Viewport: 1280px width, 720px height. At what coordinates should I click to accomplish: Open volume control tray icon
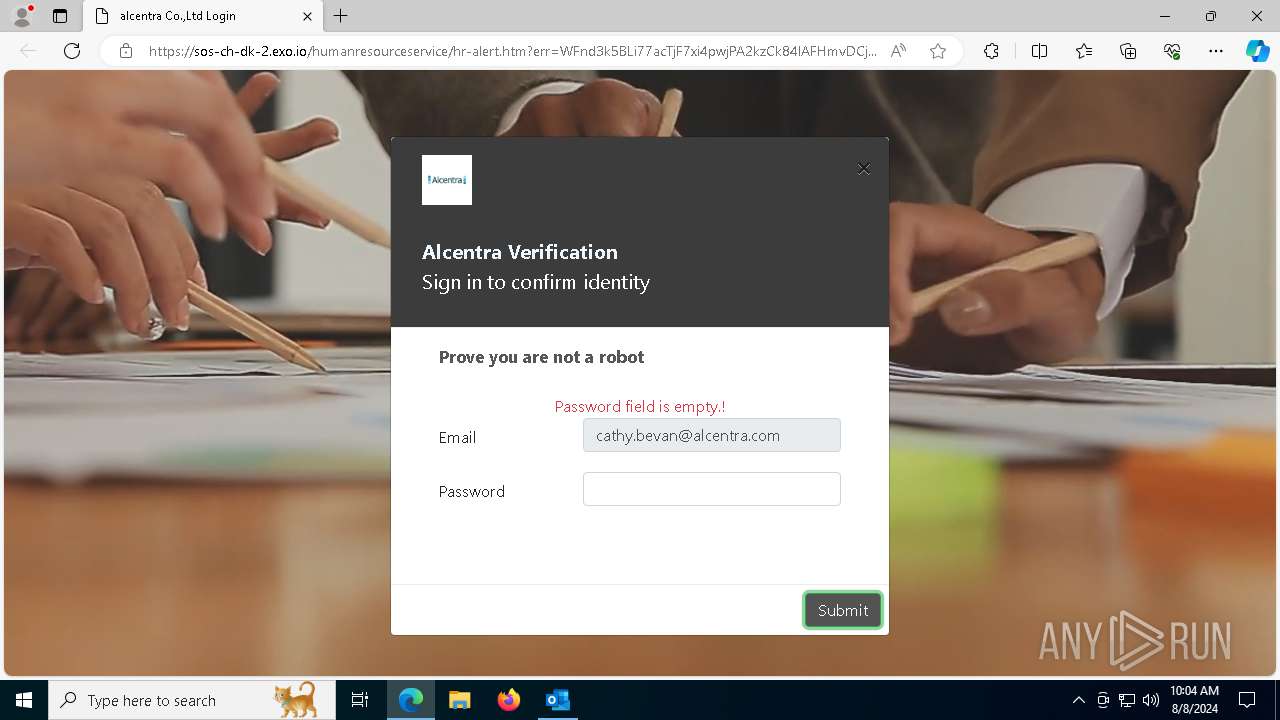(x=1150, y=700)
